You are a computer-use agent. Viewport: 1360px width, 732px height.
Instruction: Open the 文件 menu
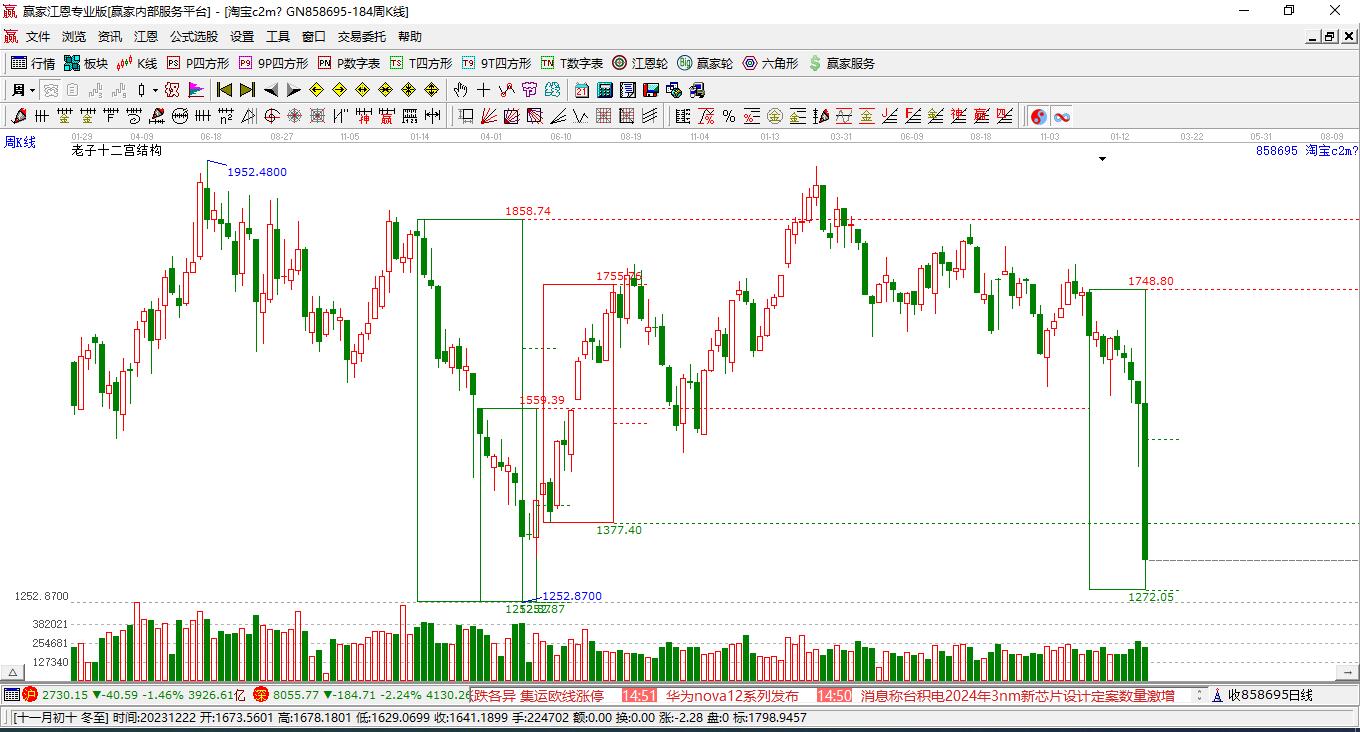[38, 37]
